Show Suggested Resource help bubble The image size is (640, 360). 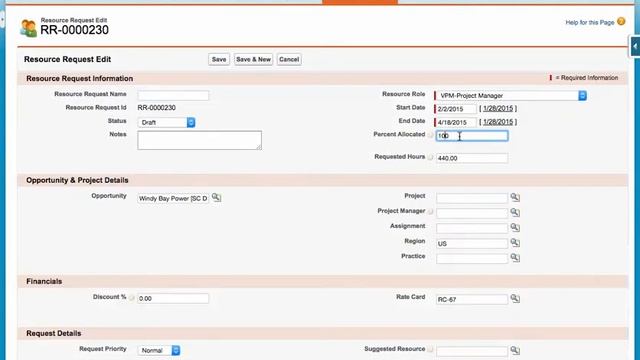tap(430, 349)
